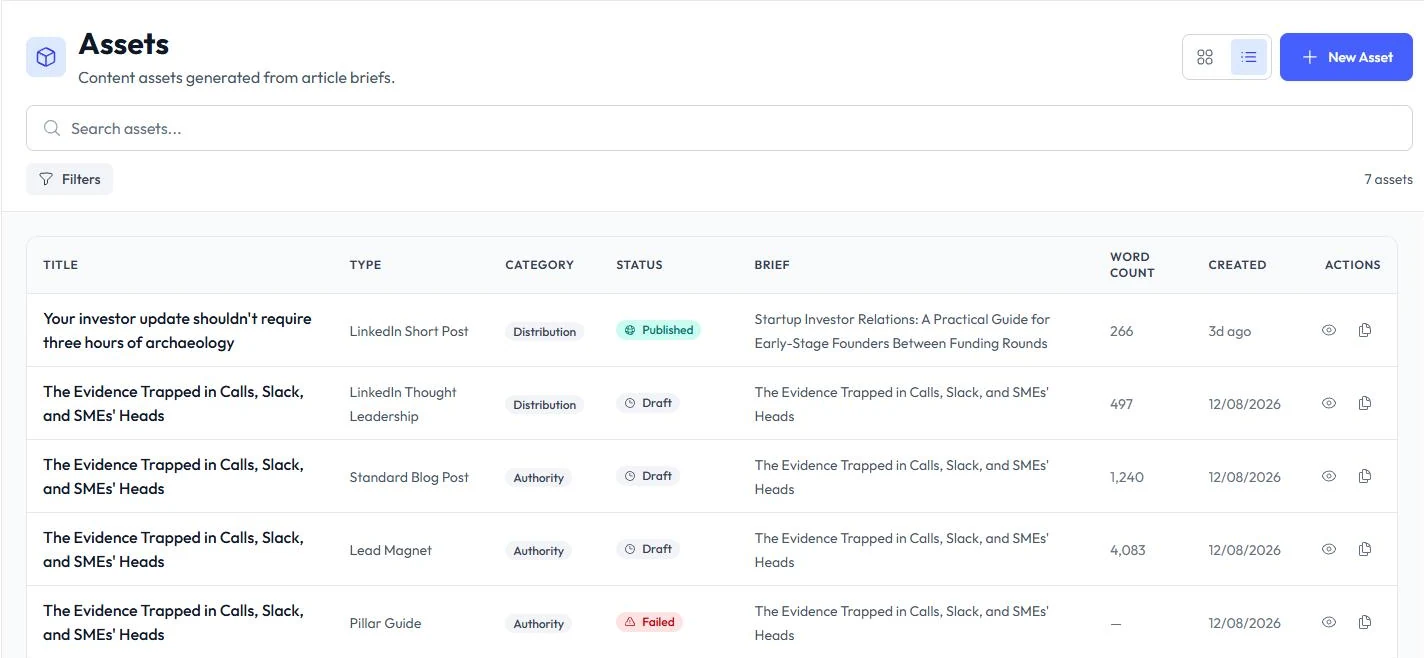1424x658 pixels.
Task: Sort by the Title column header
Action: click(61, 265)
